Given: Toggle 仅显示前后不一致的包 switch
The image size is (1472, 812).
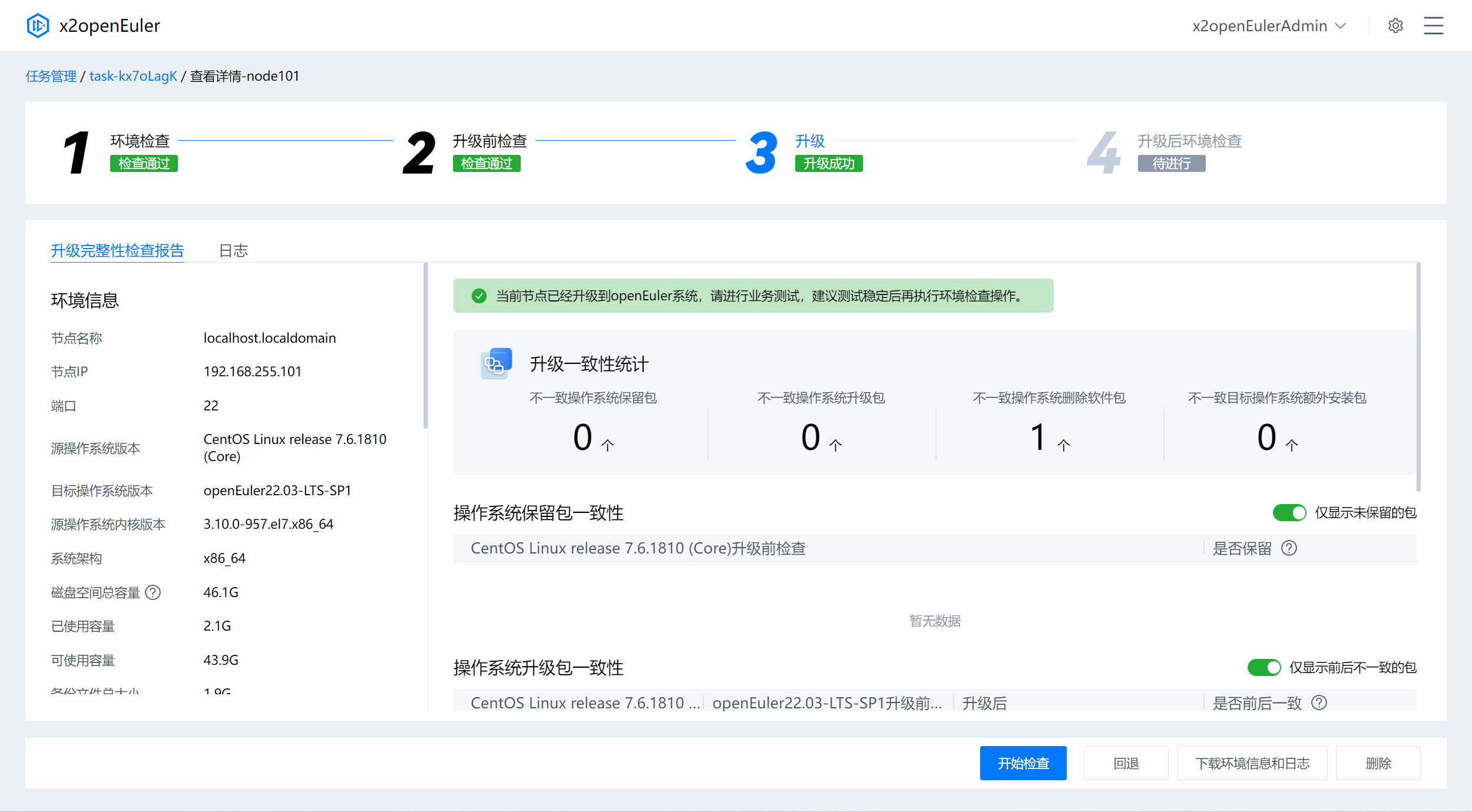Looking at the screenshot, I should (x=1264, y=667).
